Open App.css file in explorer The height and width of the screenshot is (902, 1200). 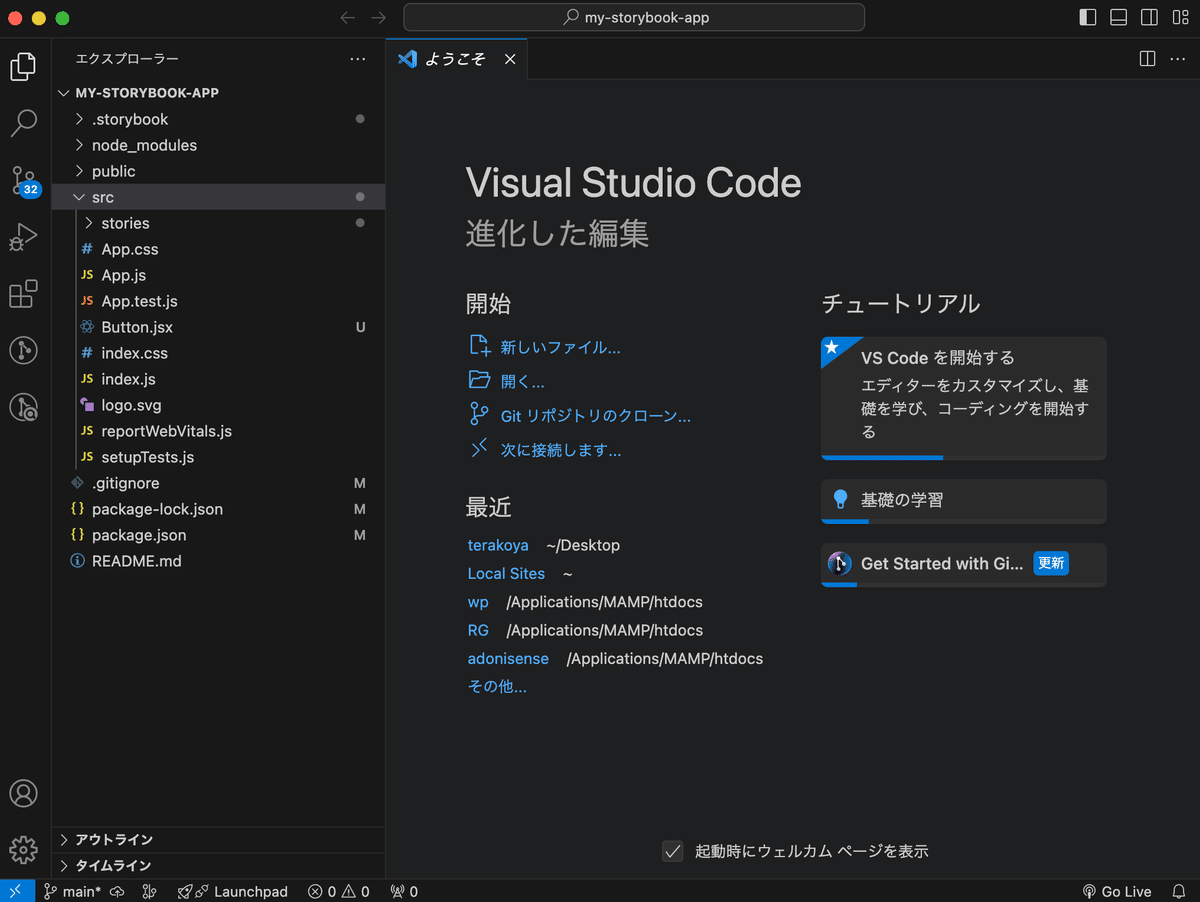click(x=218, y=249)
